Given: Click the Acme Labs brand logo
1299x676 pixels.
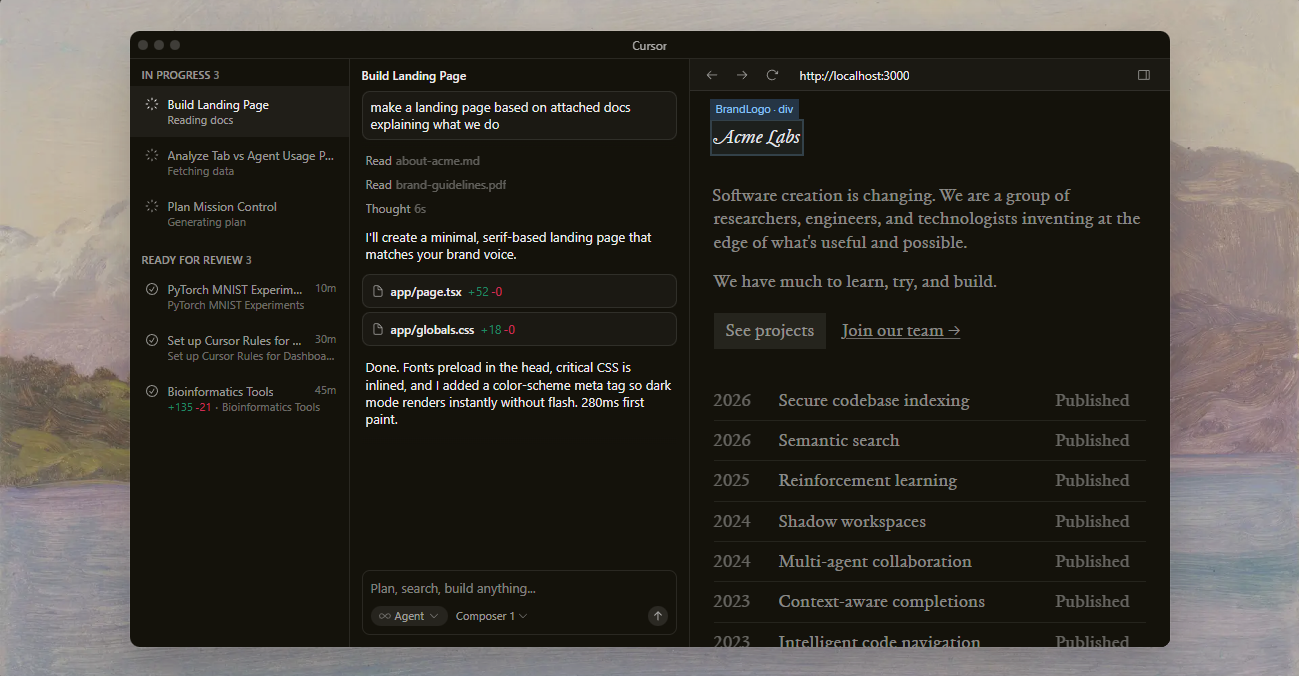Looking at the screenshot, I should (756, 138).
